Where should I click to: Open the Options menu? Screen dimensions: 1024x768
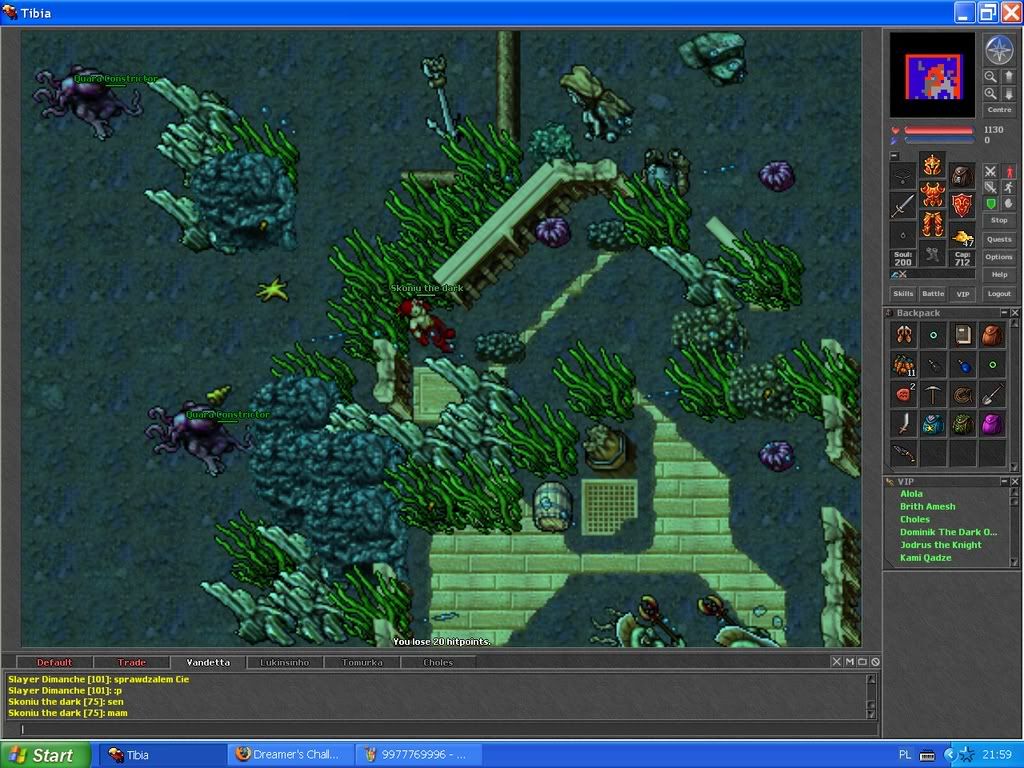999,257
